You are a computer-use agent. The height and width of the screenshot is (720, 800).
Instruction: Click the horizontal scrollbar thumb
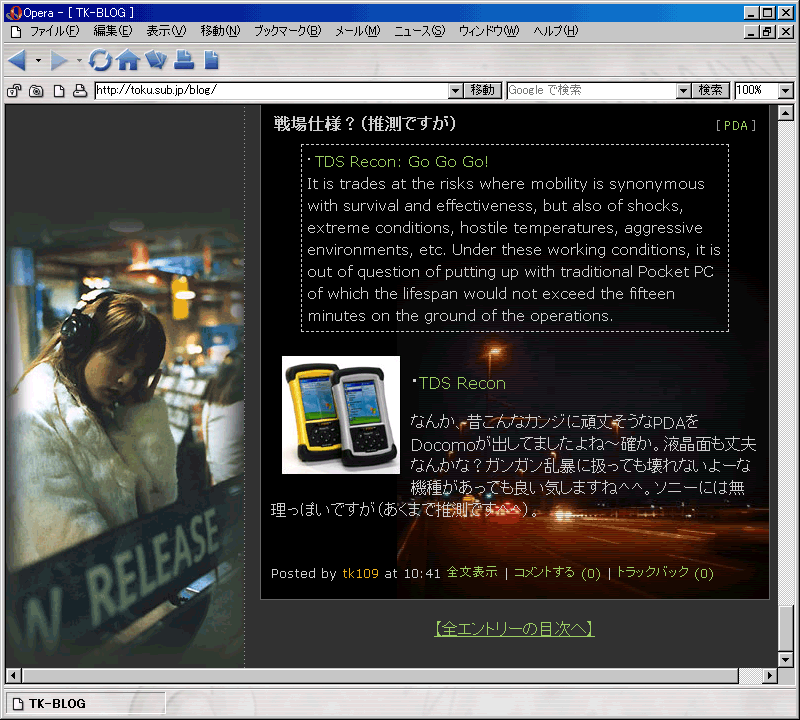[x=380, y=676]
